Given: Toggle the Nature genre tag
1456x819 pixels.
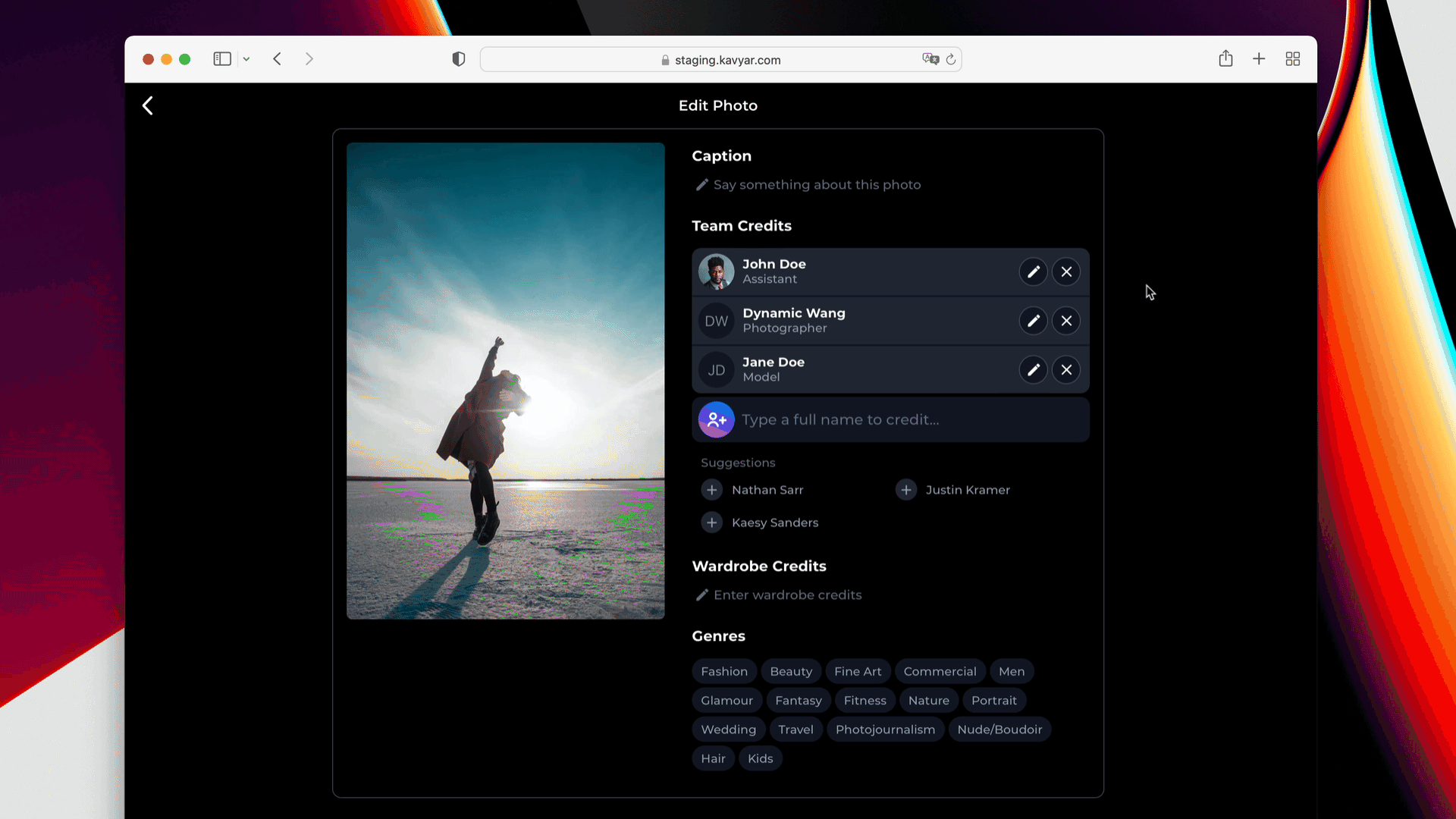Looking at the screenshot, I should (929, 701).
